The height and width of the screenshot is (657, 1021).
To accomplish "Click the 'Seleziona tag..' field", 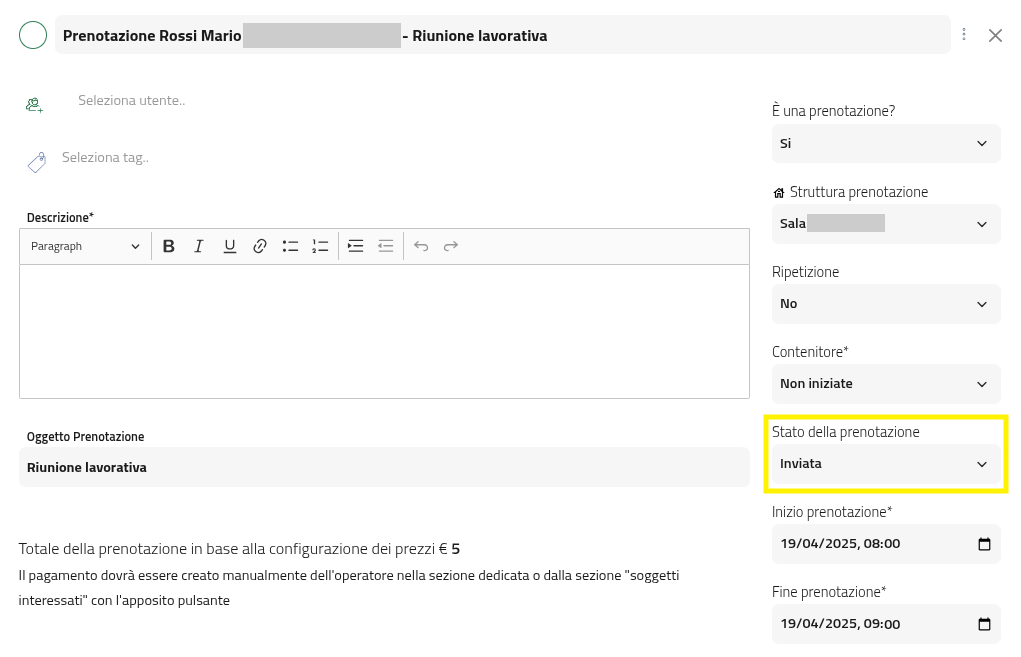I will (x=105, y=158).
